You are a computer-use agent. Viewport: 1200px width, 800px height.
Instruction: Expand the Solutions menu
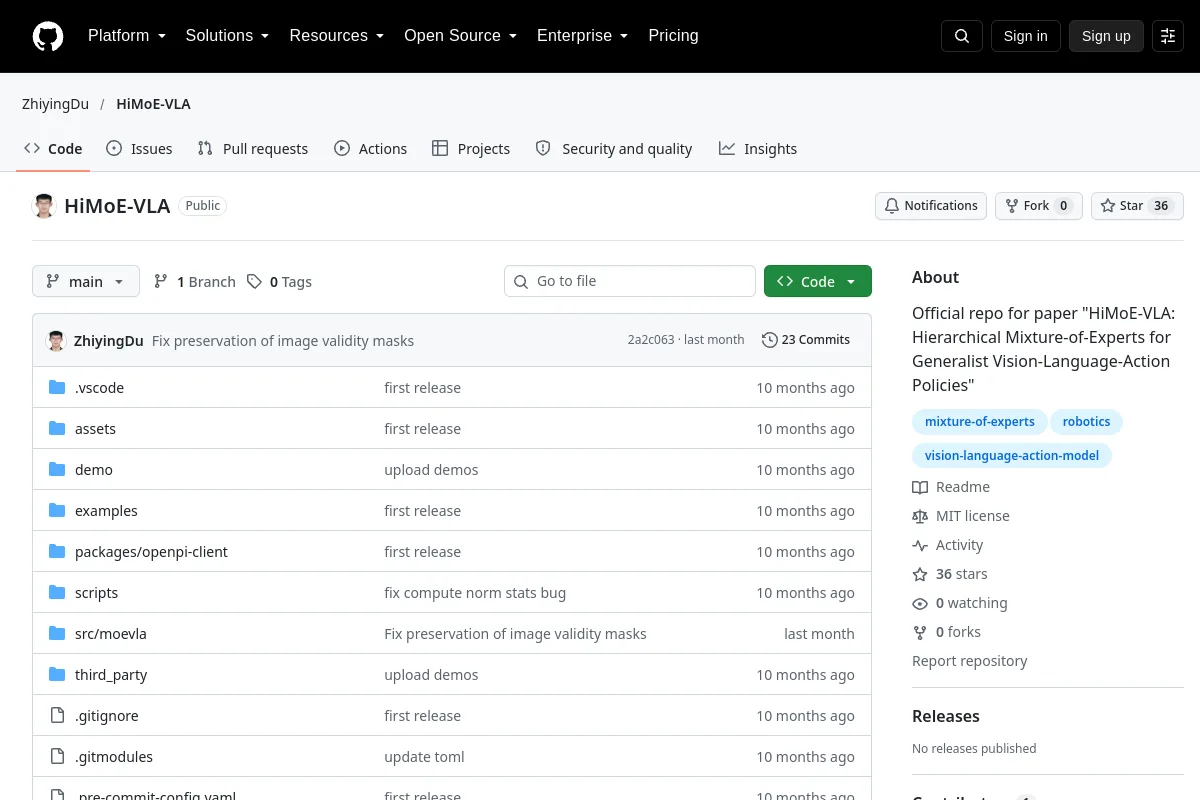(x=227, y=36)
